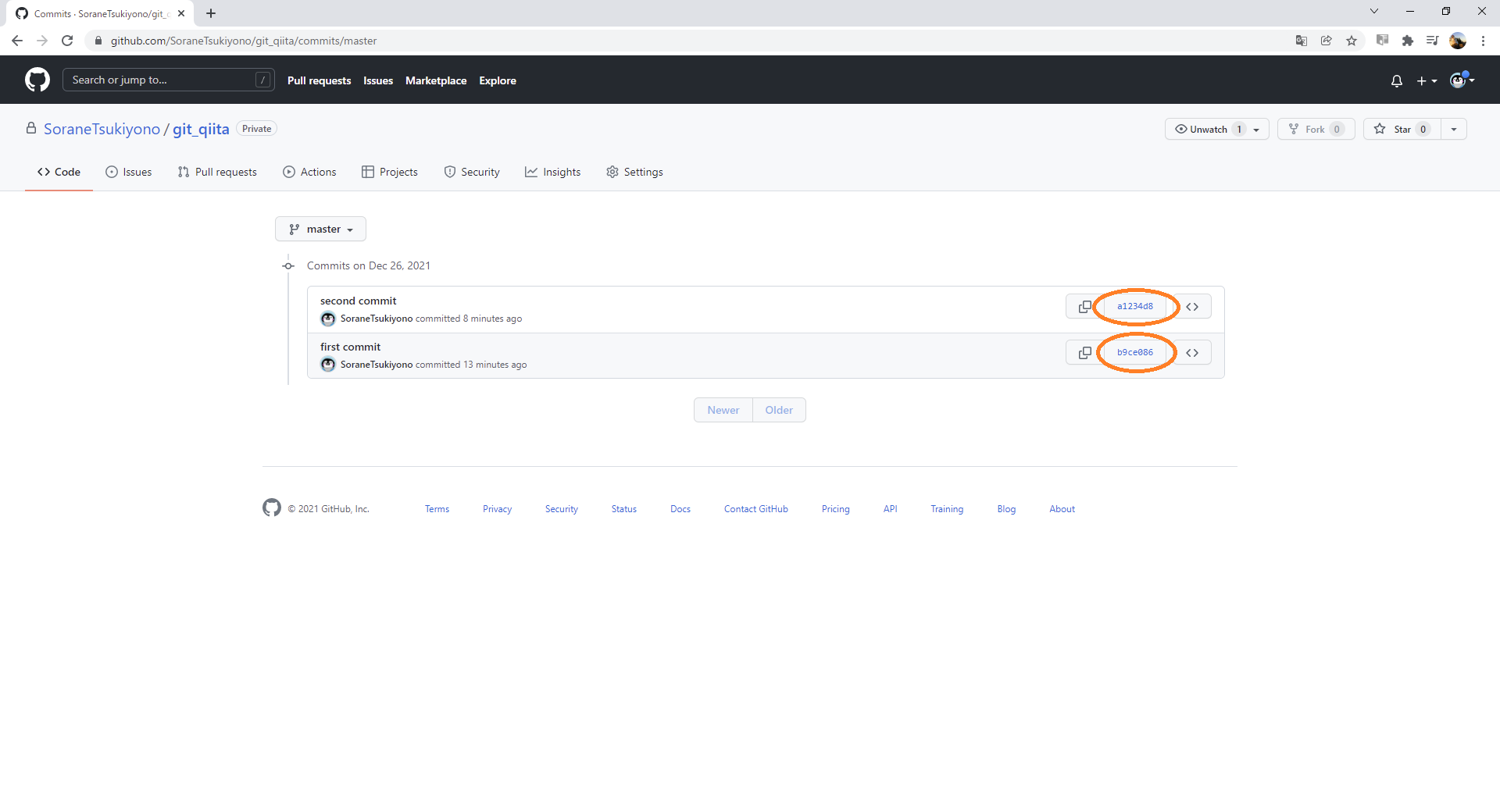Browse repository at first commit code icon
This screenshot has width=1500, height=812.
click(1193, 352)
